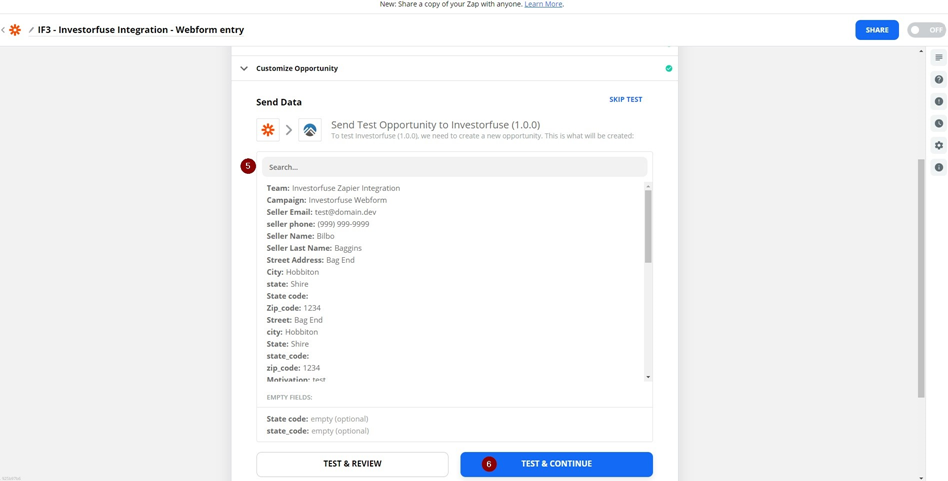Image resolution: width=948 pixels, height=481 pixels.
Task: Click the SKIP TEST link
Action: pyautogui.click(x=626, y=100)
